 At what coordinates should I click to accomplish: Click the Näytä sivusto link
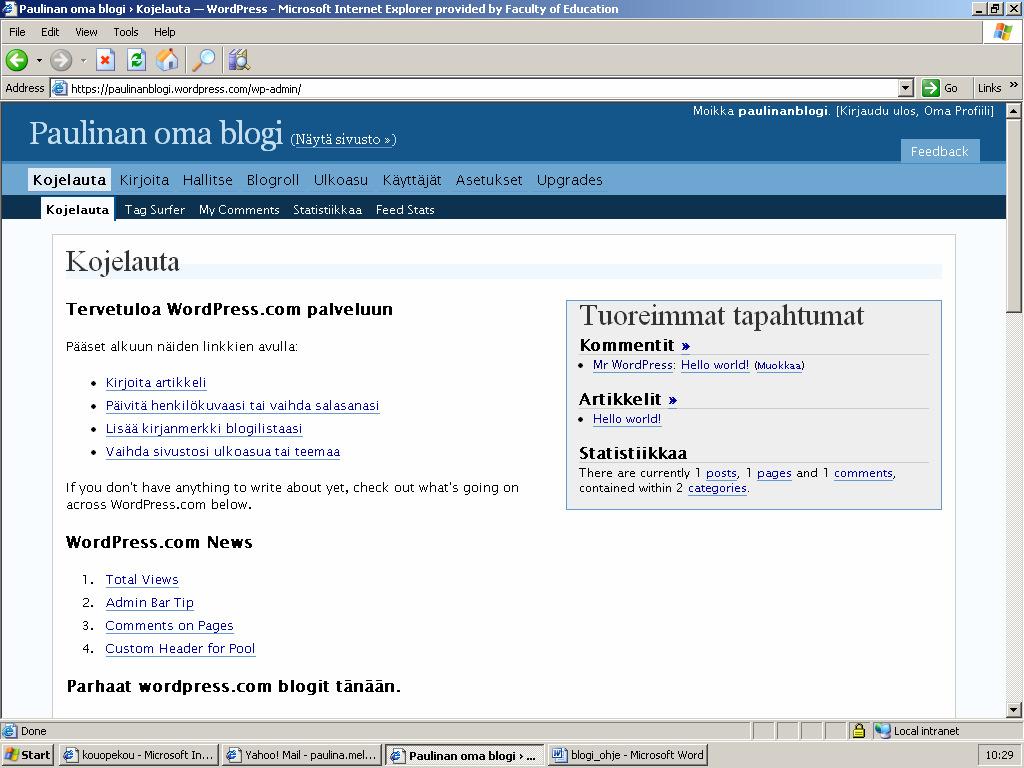[344, 139]
